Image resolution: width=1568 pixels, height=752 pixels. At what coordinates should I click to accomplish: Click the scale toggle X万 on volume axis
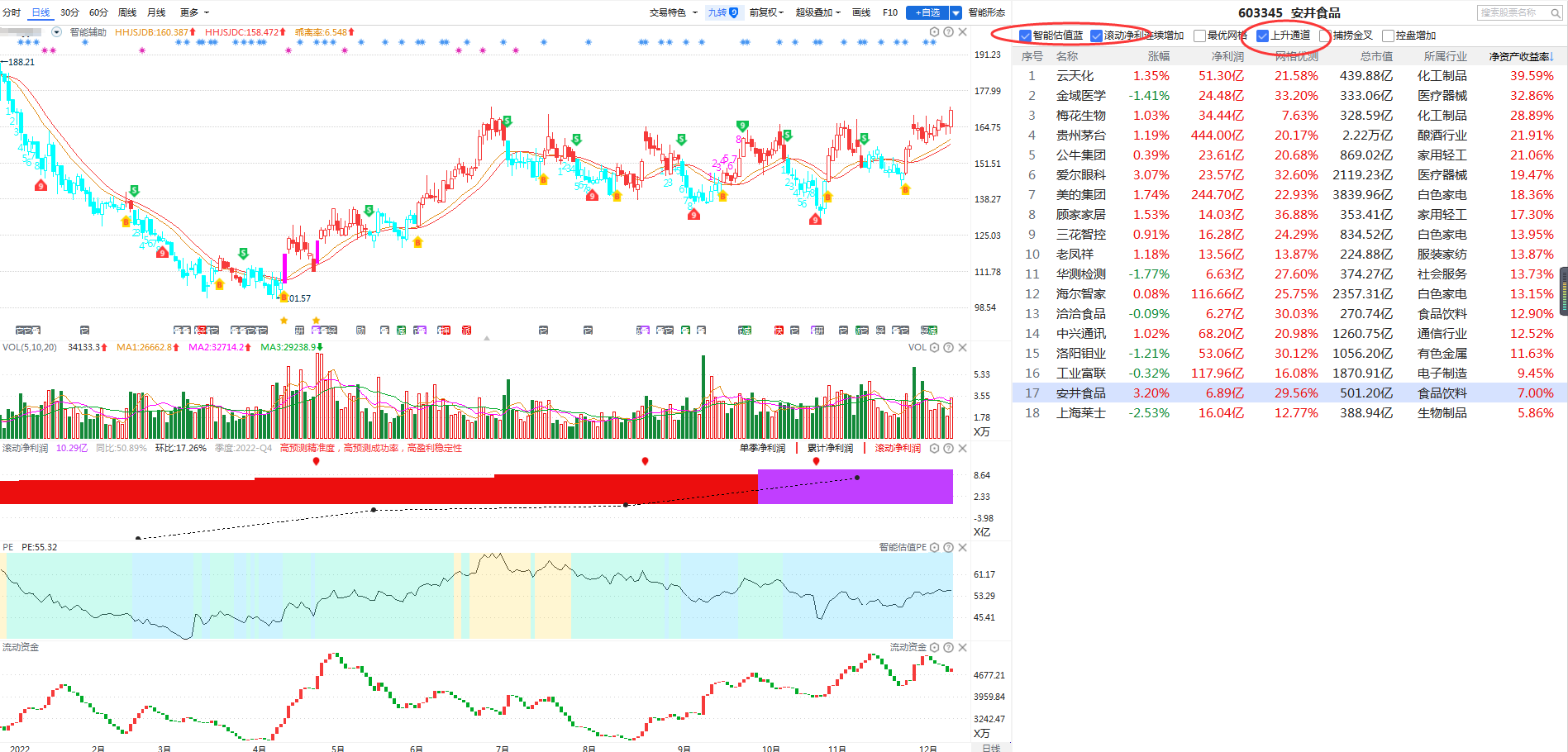[982, 432]
